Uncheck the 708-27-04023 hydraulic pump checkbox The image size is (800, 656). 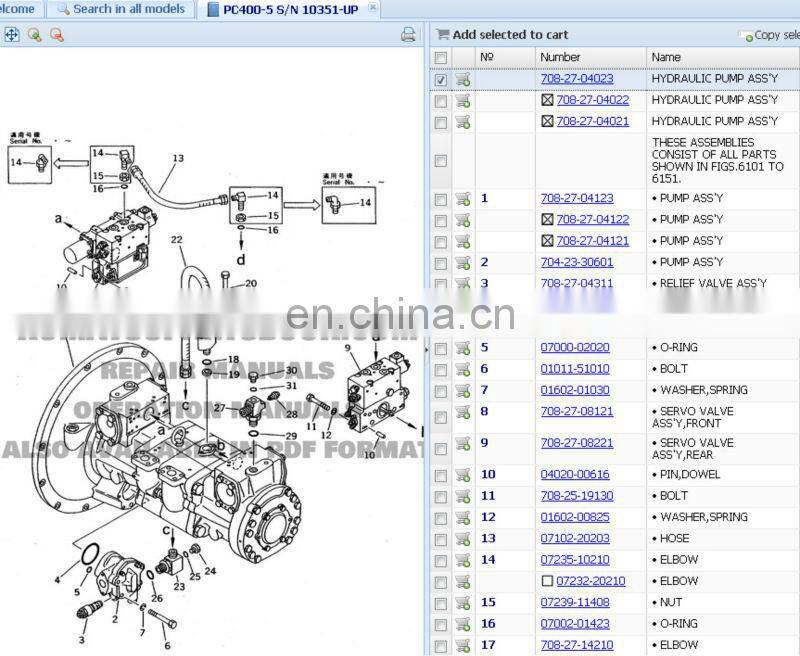[441, 79]
